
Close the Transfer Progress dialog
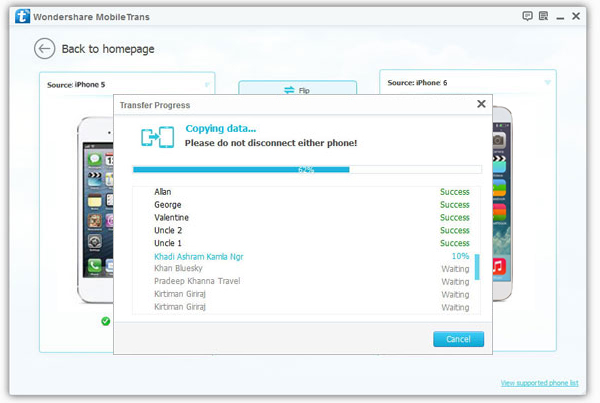tap(481, 104)
